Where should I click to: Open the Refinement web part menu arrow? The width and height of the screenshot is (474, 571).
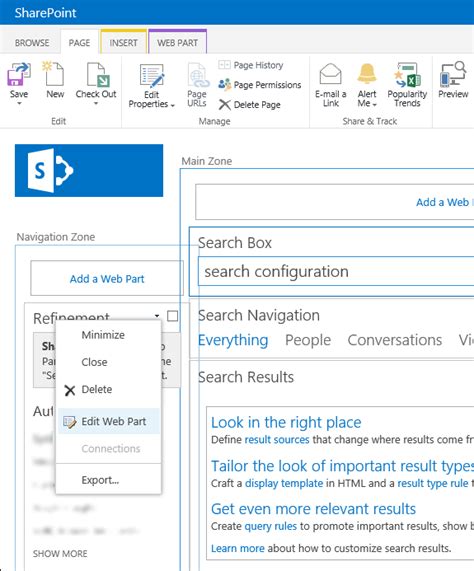(x=157, y=316)
